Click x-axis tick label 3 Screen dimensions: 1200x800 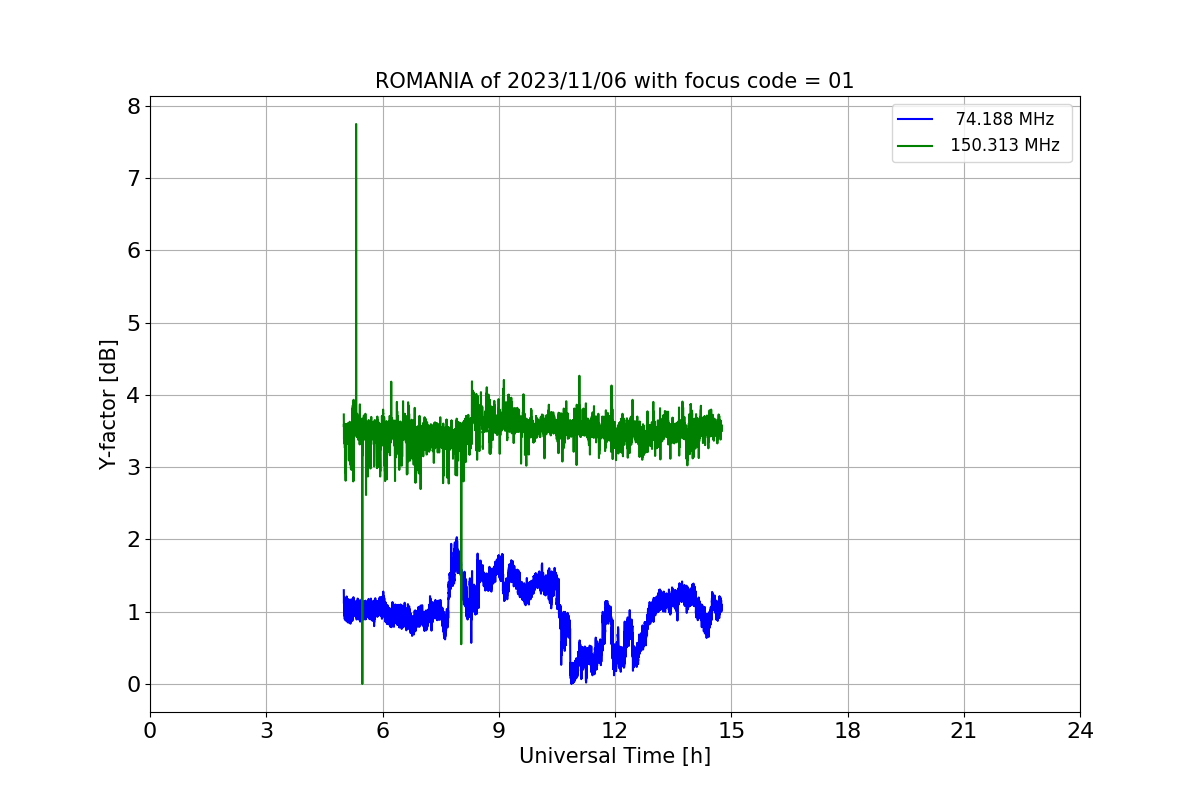point(266,731)
